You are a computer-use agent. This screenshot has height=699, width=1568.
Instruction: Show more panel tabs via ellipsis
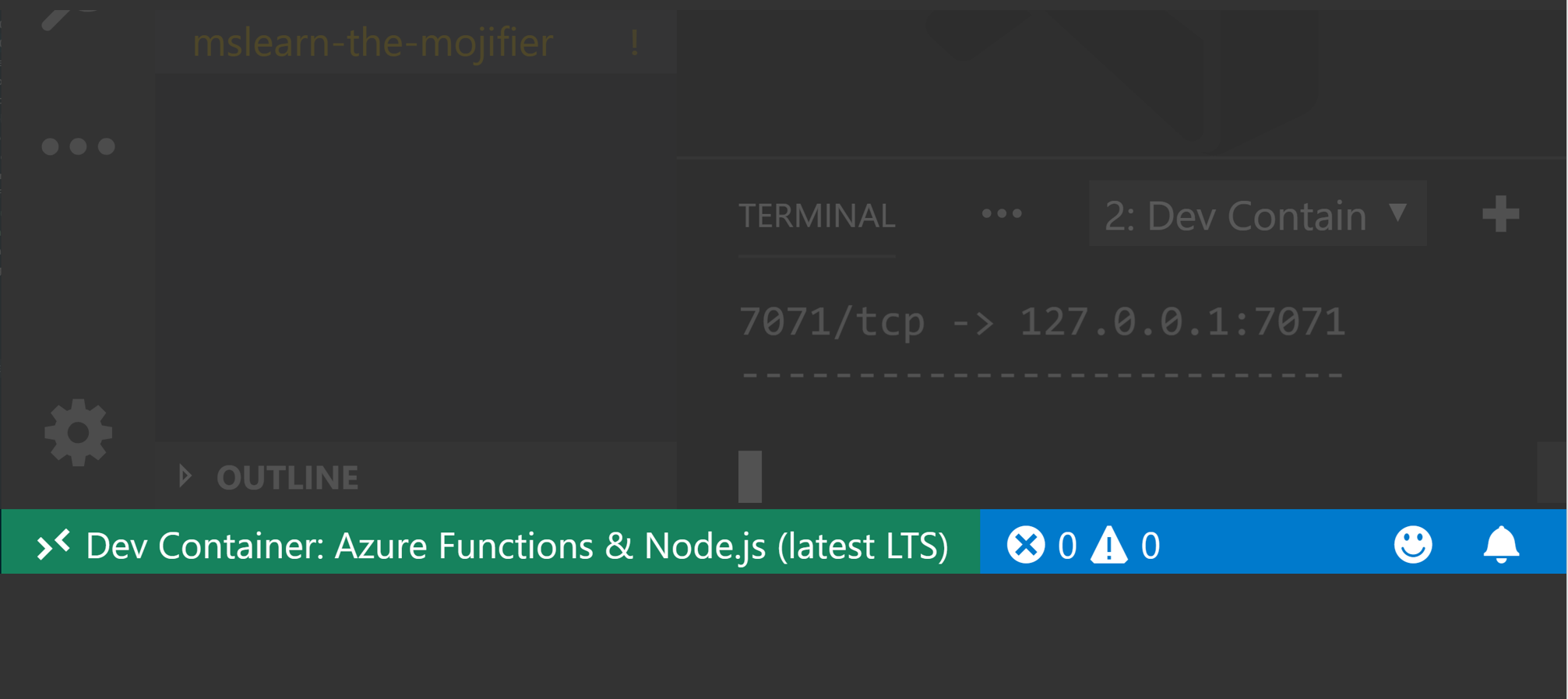tap(1001, 213)
